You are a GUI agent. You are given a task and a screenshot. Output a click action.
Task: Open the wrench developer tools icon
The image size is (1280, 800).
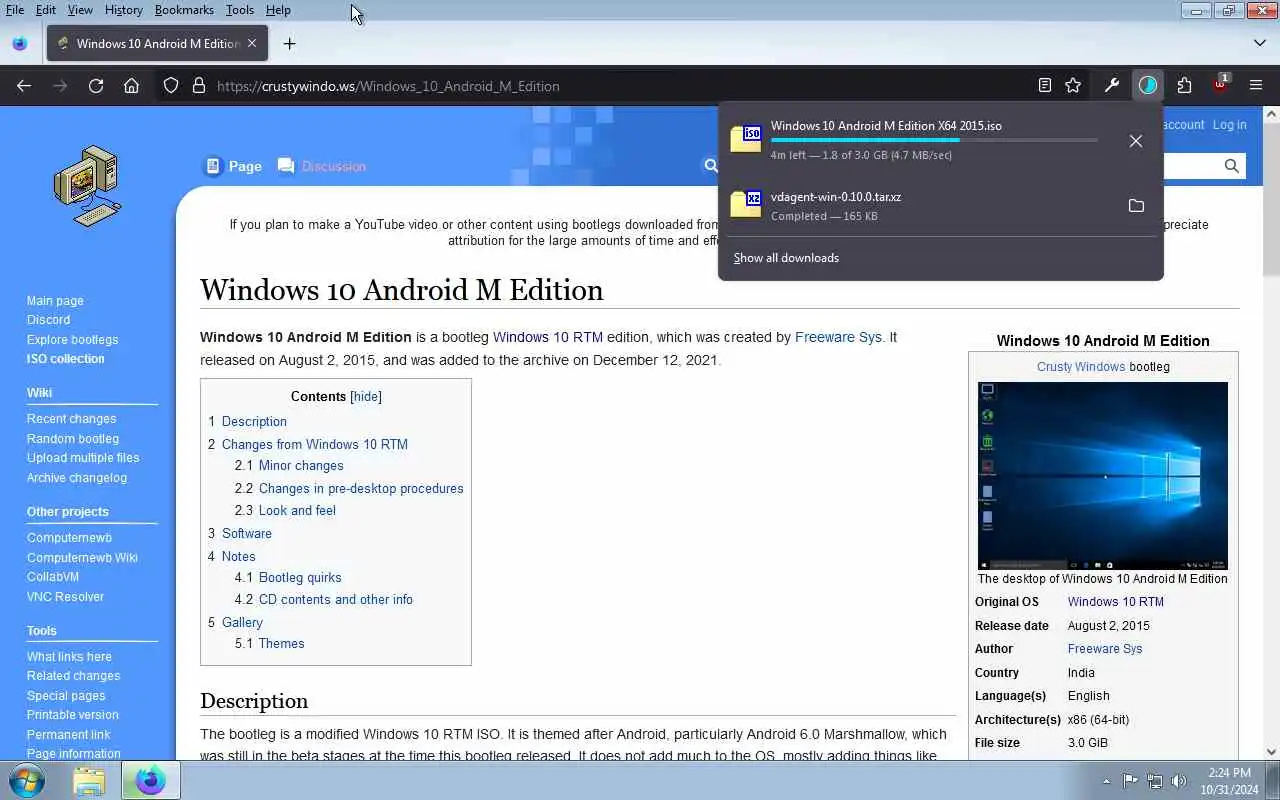[x=1111, y=86]
